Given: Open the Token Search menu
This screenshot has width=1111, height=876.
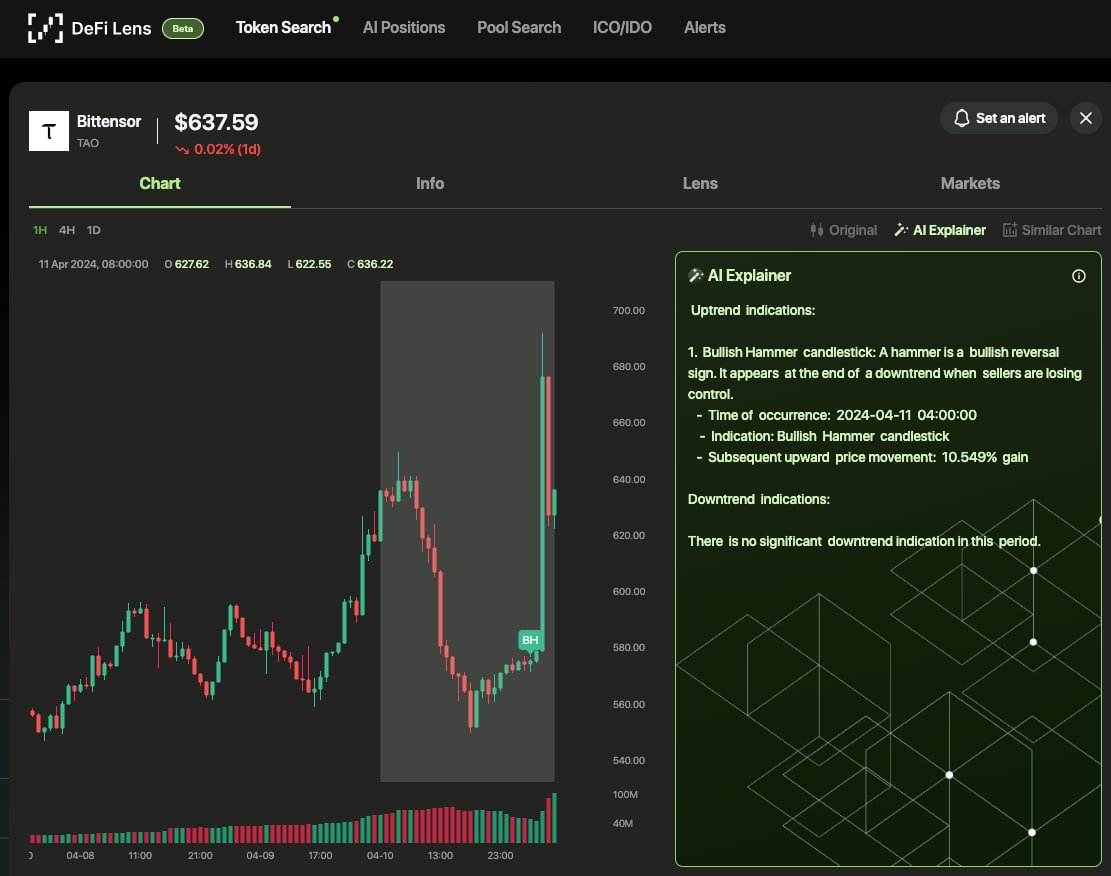Looking at the screenshot, I should point(283,28).
